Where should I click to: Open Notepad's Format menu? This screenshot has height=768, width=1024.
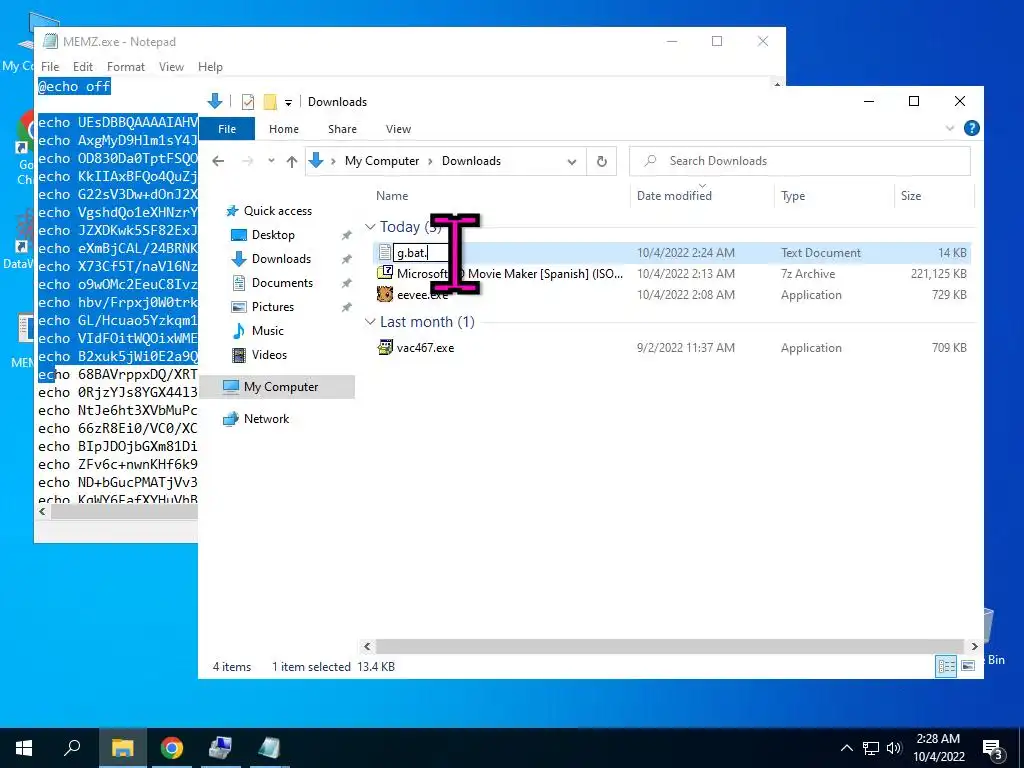point(125,67)
